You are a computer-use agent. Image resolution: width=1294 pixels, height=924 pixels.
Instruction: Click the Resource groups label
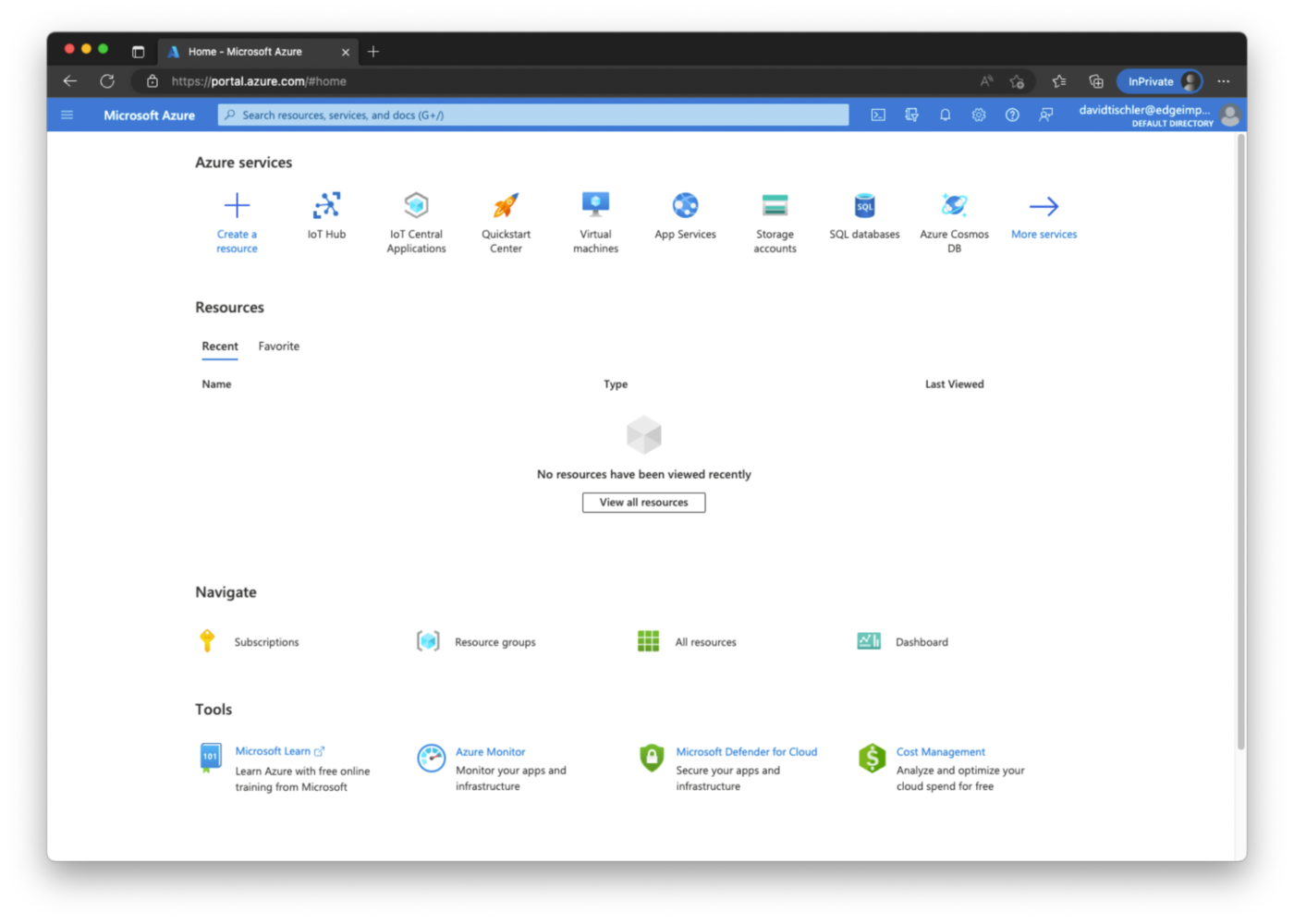[x=494, y=642]
